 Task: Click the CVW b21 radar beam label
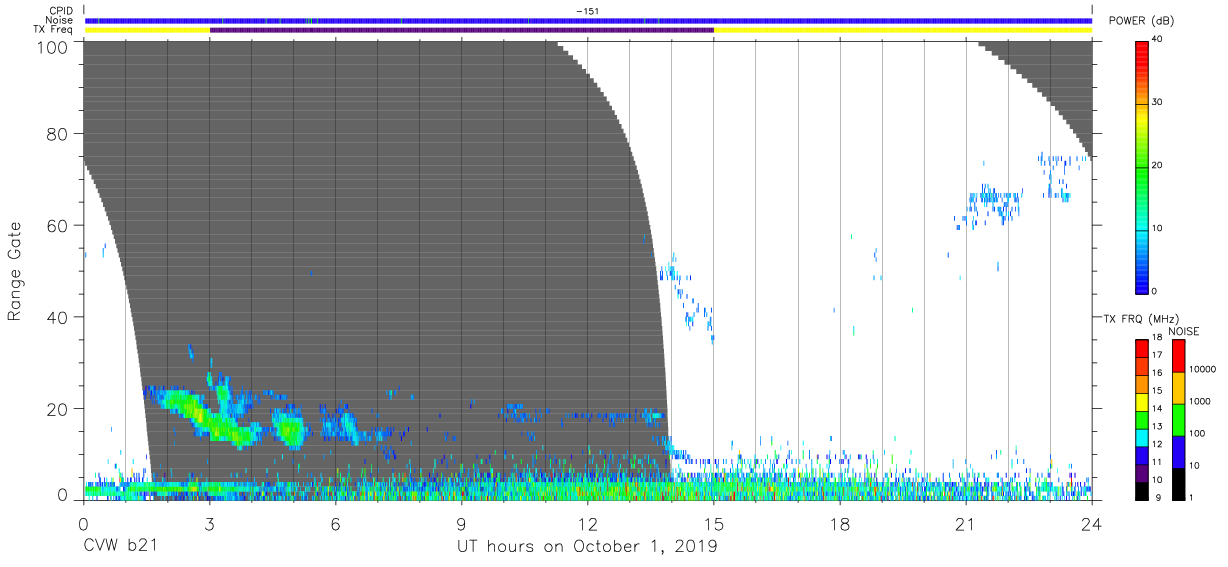point(121,547)
